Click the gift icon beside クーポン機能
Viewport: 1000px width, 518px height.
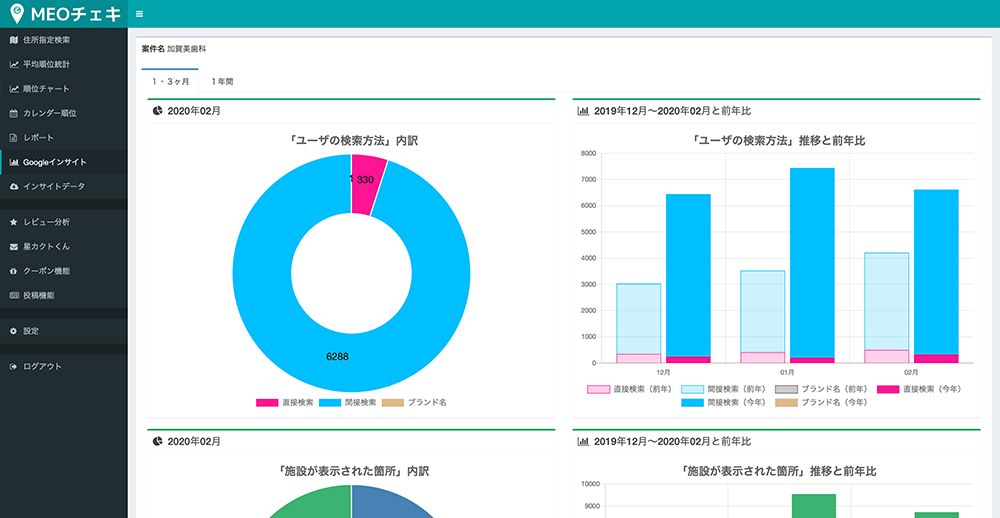[13, 271]
